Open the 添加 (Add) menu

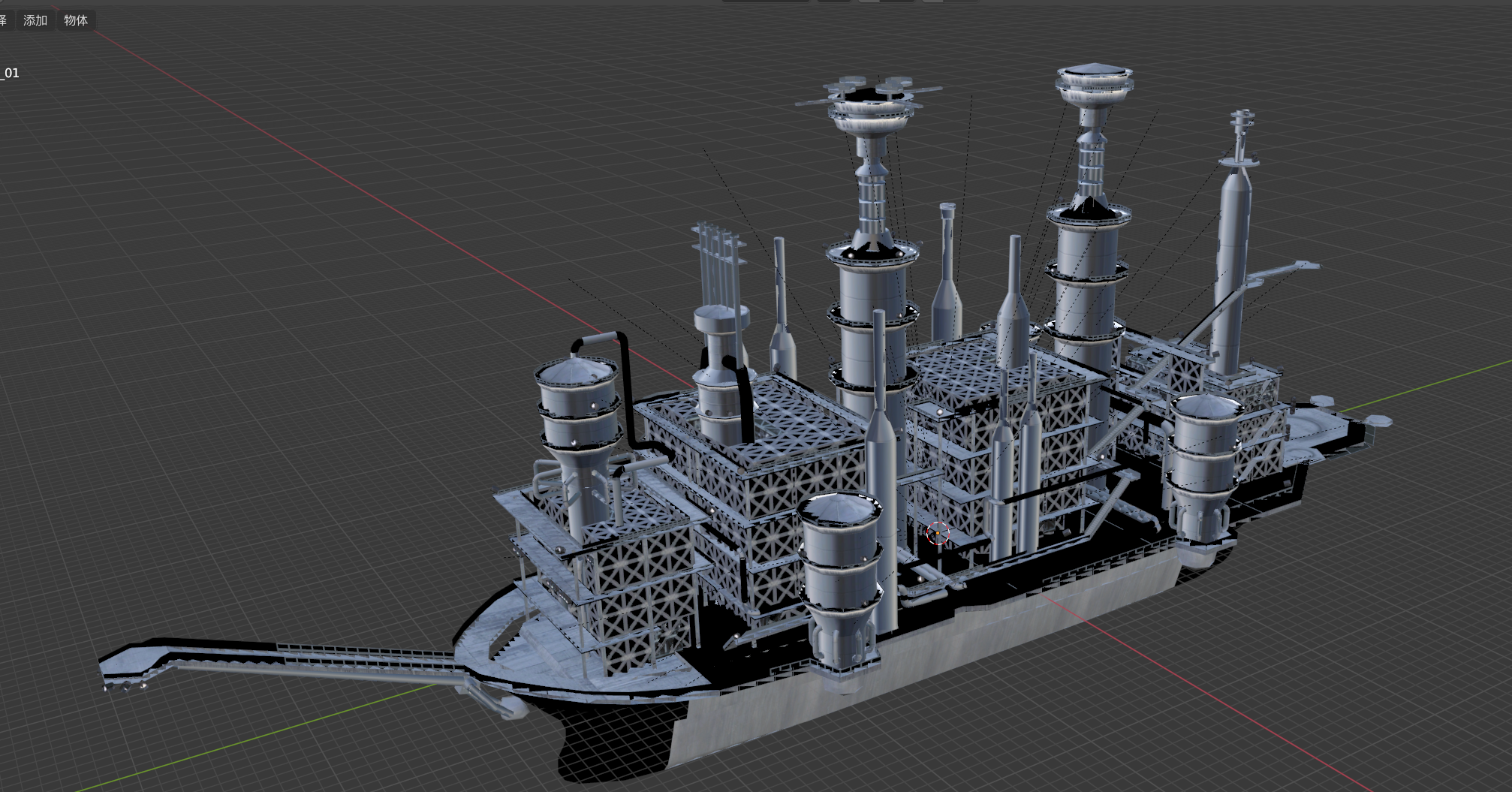tap(35, 20)
